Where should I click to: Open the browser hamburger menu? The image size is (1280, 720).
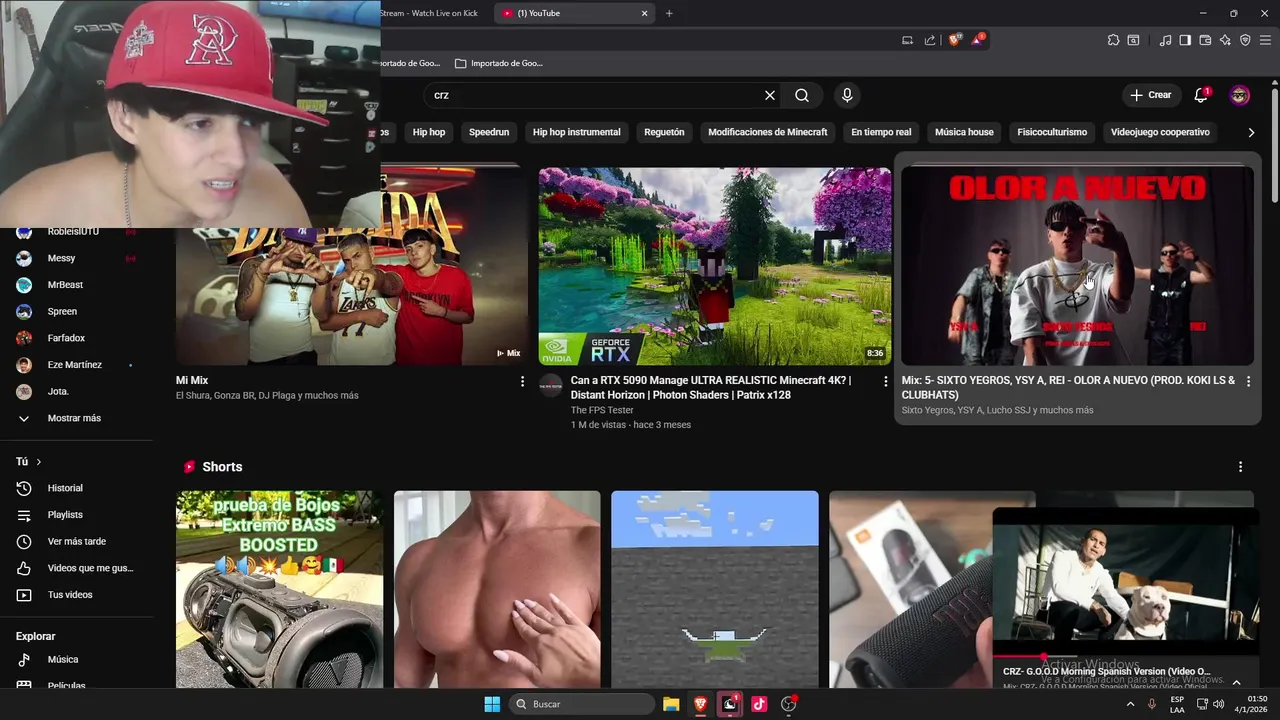(1265, 40)
